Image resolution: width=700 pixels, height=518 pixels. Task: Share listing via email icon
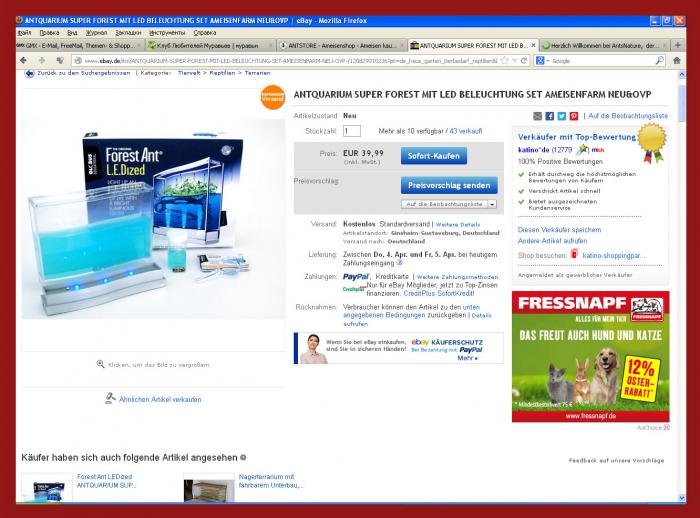tap(537, 116)
